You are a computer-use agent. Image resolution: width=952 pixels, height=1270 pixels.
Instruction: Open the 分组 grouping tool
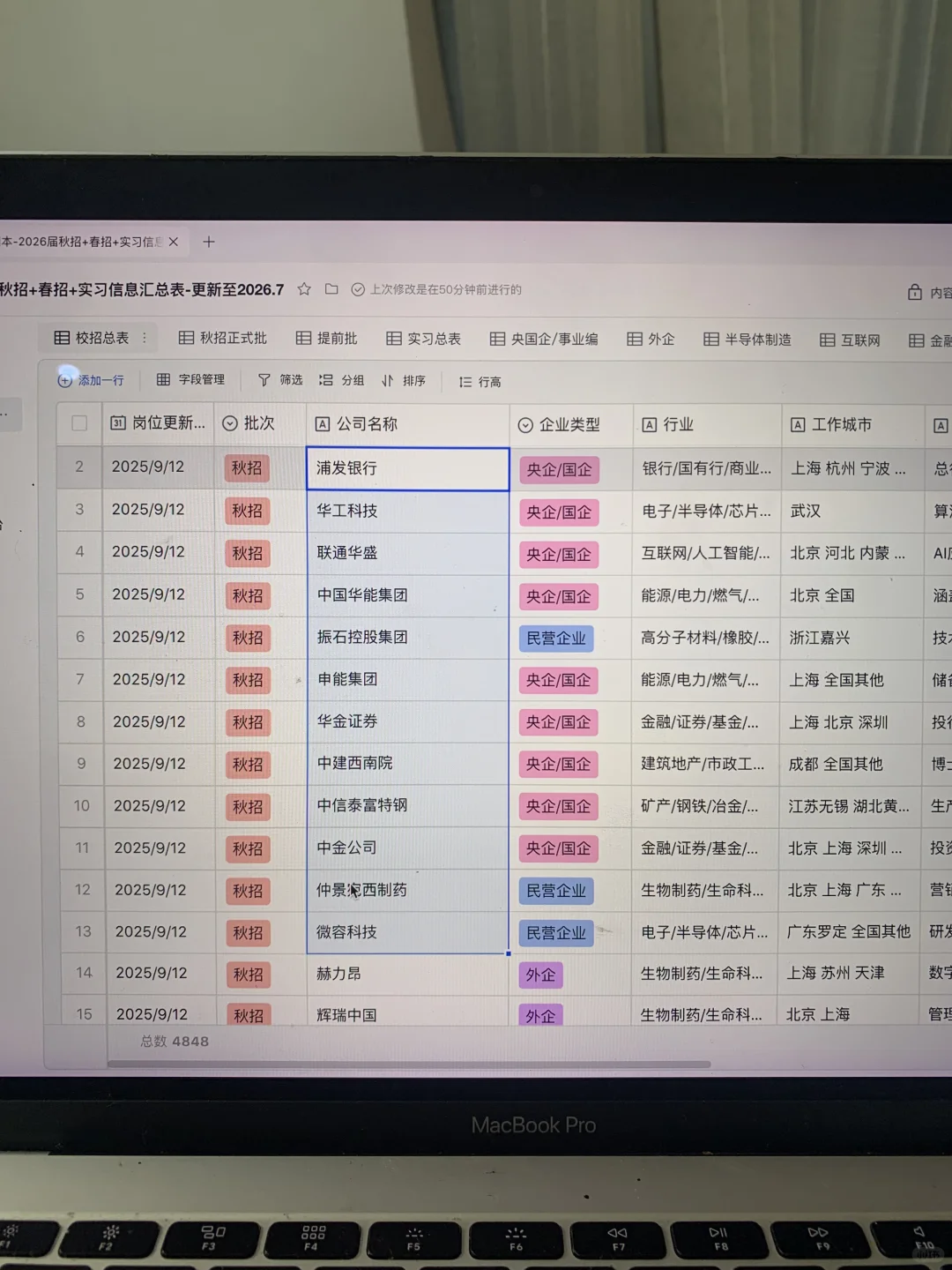(342, 380)
